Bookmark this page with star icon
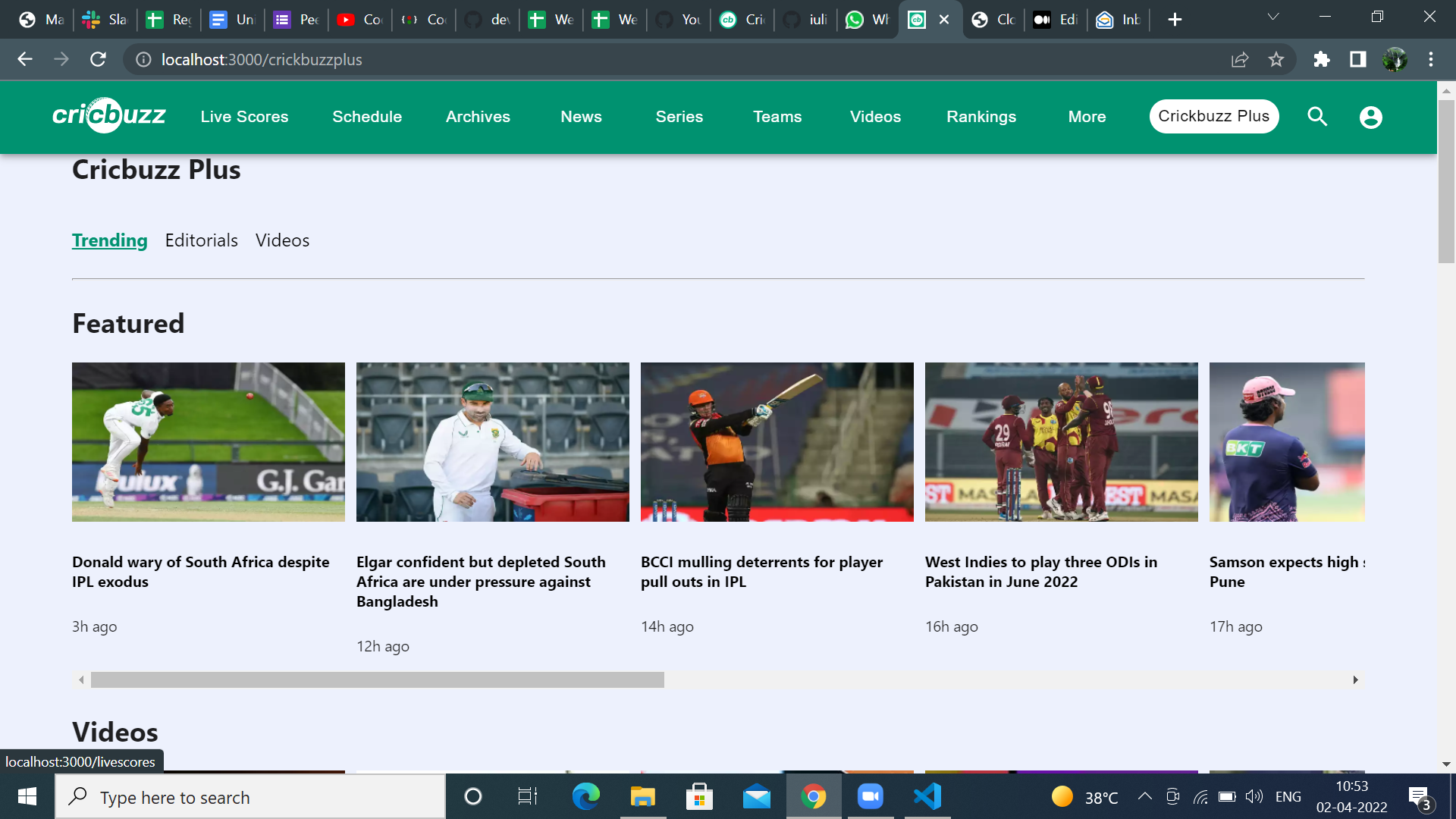 (x=1276, y=59)
